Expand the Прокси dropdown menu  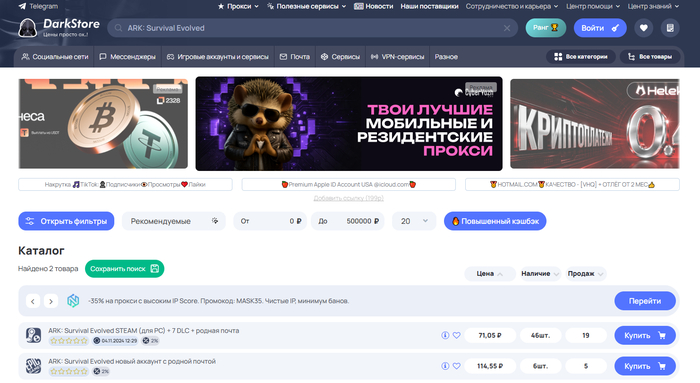[238, 6]
